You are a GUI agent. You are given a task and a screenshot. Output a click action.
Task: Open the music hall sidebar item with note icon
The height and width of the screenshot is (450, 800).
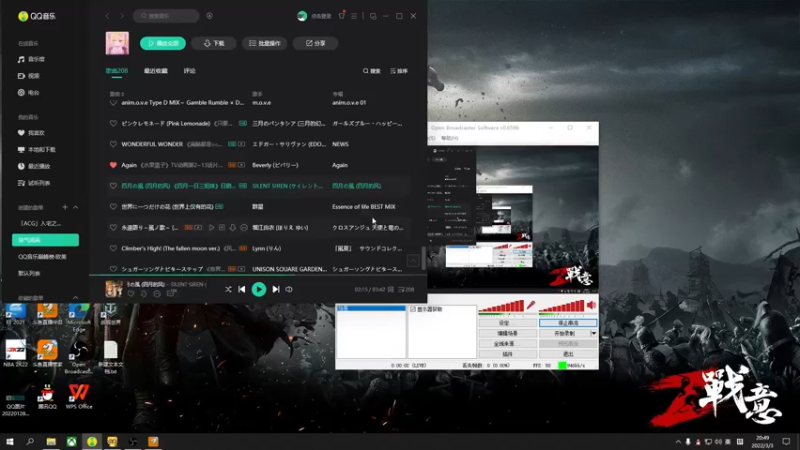tap(31, 59)
